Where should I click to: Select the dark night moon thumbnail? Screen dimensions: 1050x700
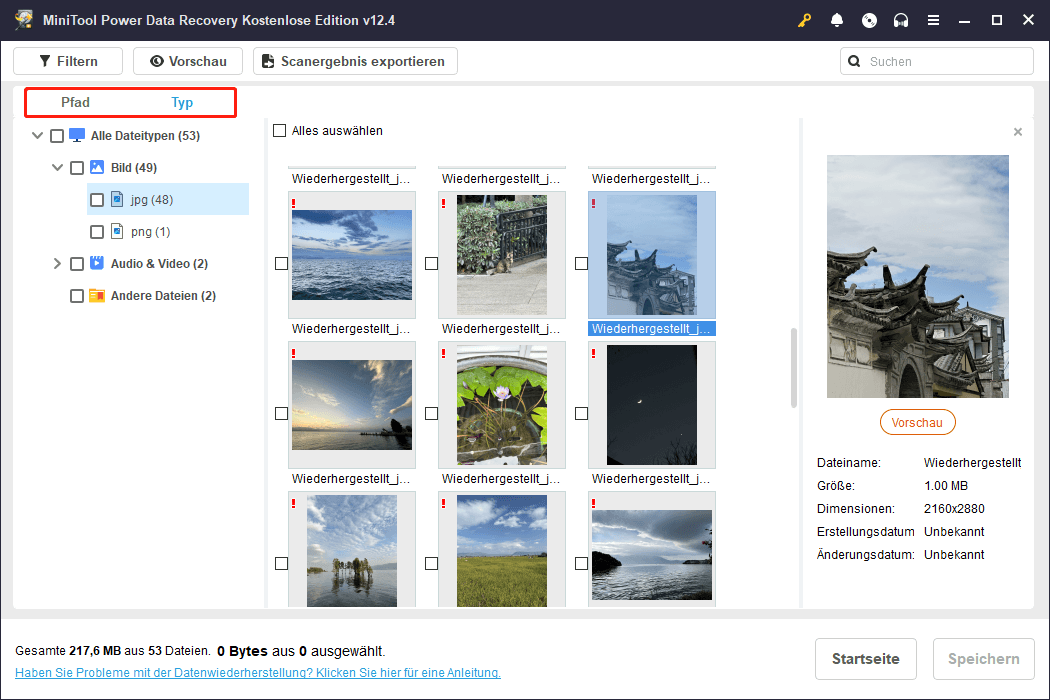click(x=652, y=405)
